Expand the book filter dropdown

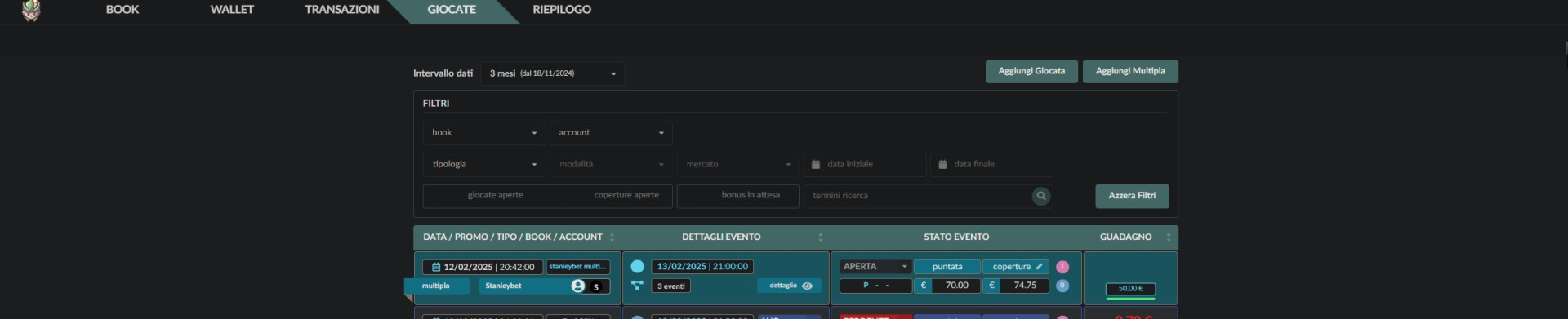[x=484, y=133]
